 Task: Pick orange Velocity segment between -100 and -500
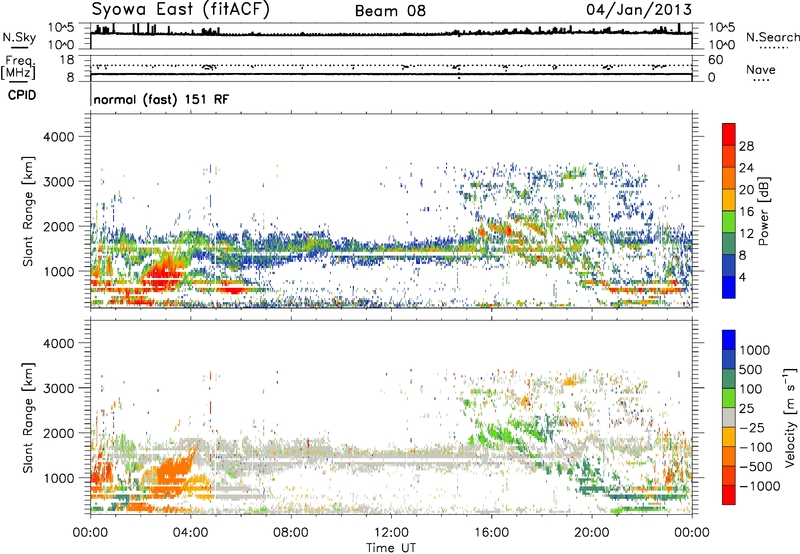pos(729,456)
